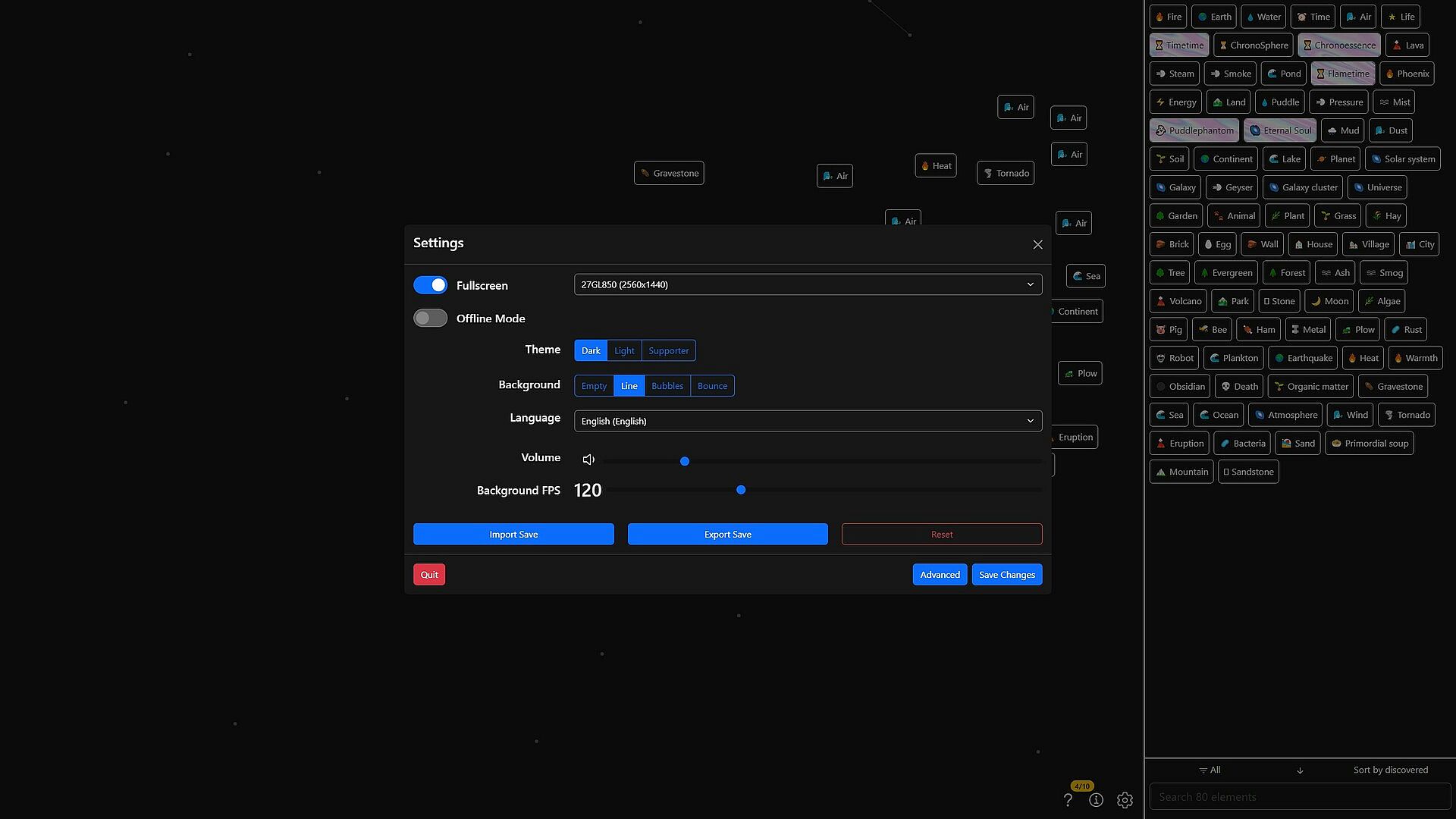Click the question mark help icon
This screenshot has height=819, width=1456.
pyautogui.click(x=1068, y=800)
